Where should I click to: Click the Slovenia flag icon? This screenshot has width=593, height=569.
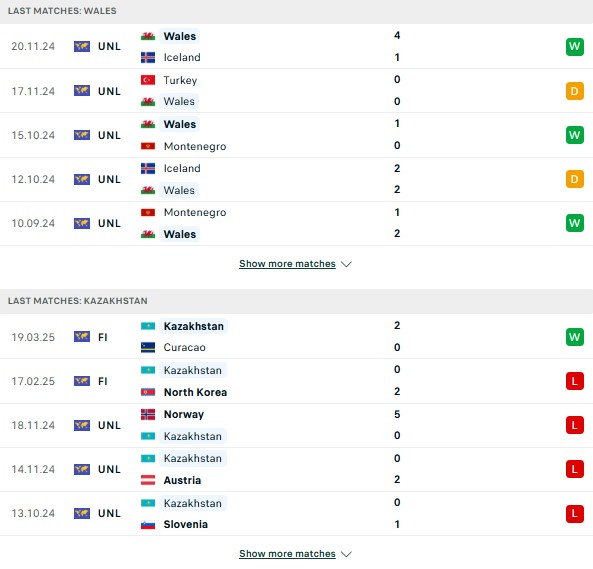point(148,524)
